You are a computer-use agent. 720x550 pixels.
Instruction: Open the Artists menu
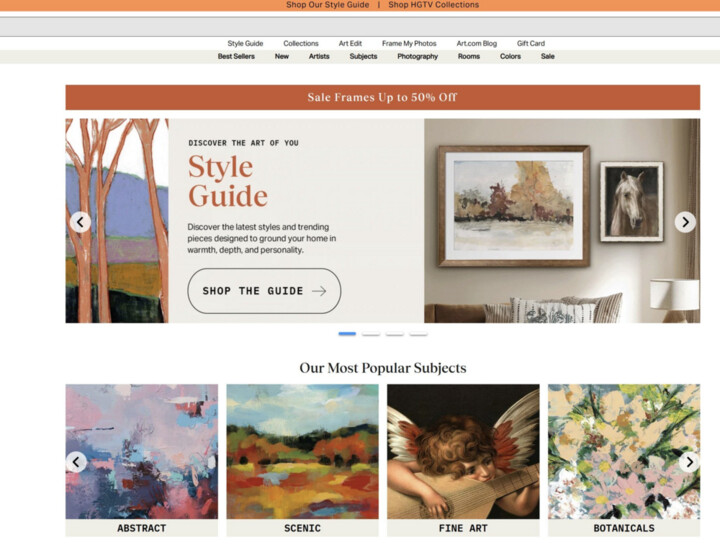click(x=319, y=56)
